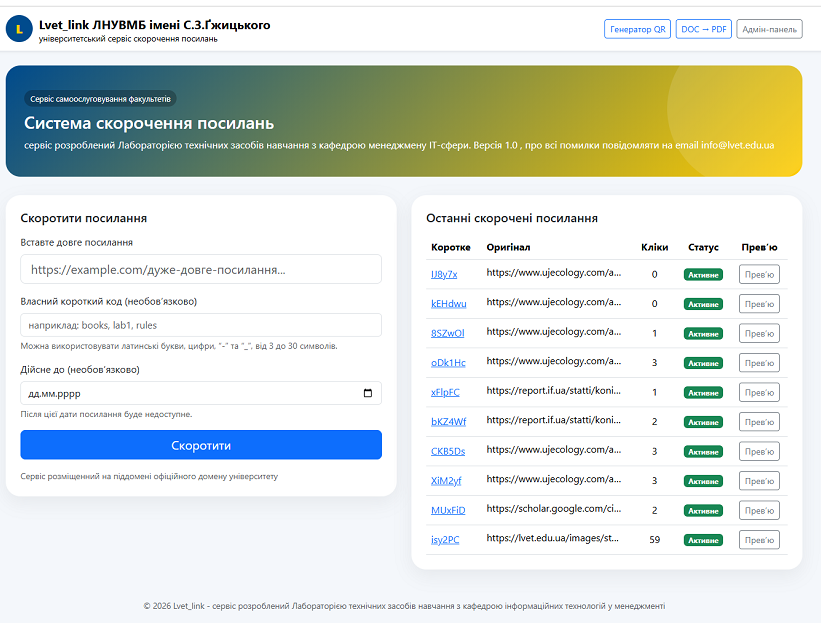The image size is (821, 623).
Task: Open the Генератор QR page
Action: click(637, 29)
